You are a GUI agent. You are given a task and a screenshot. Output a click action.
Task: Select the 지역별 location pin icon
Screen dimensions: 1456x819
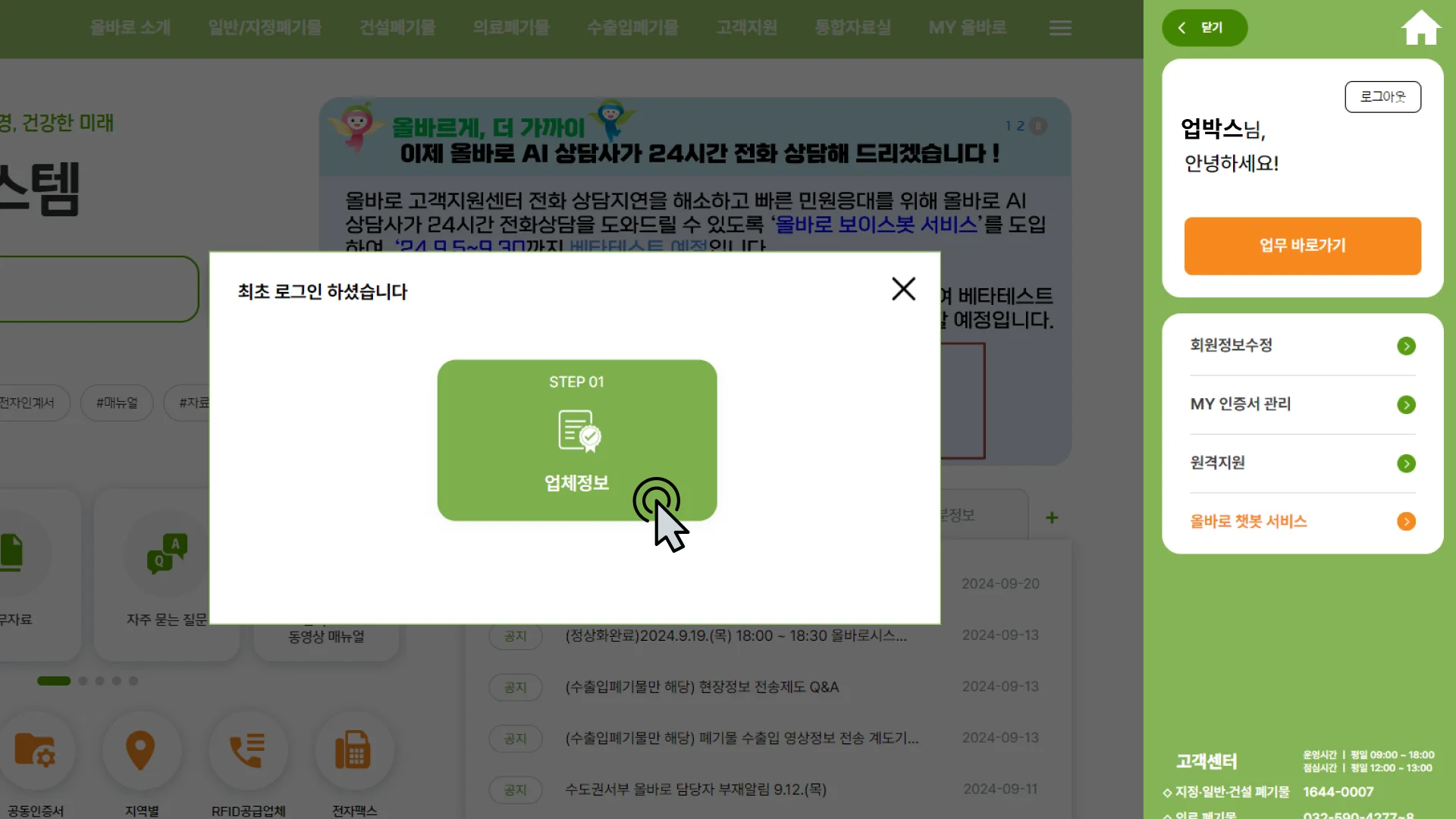click(141, 751)
